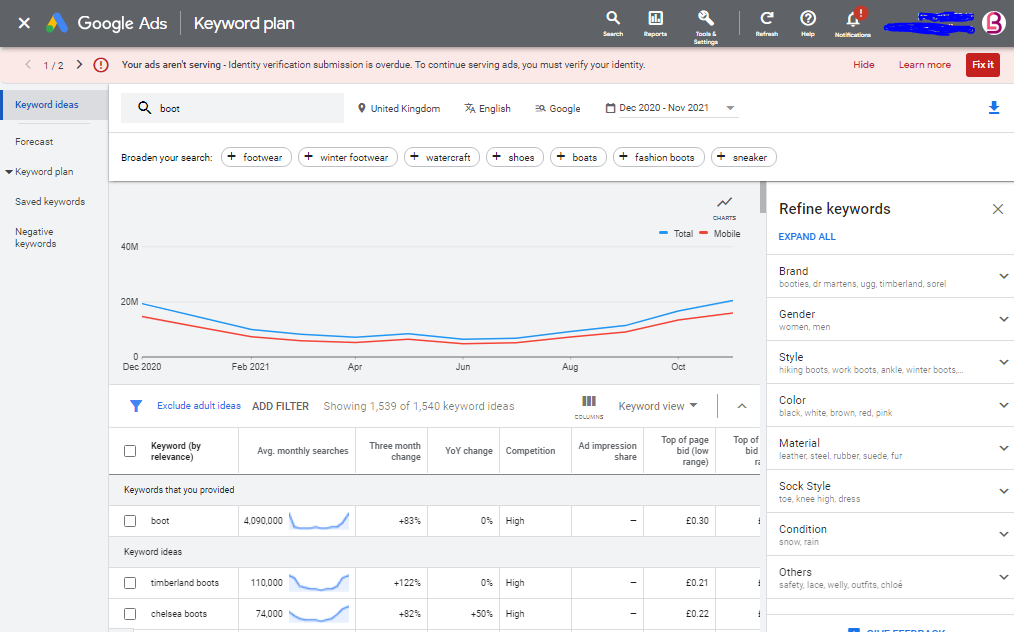
Task: Go to the previous alert arrow
Action: click(28, 64)
